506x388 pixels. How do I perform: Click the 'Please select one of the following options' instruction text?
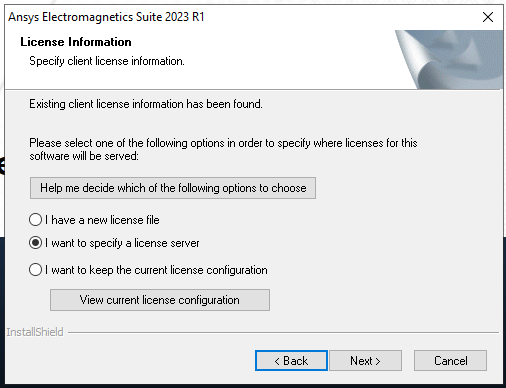pyautogui.click(x=223, y=149)
